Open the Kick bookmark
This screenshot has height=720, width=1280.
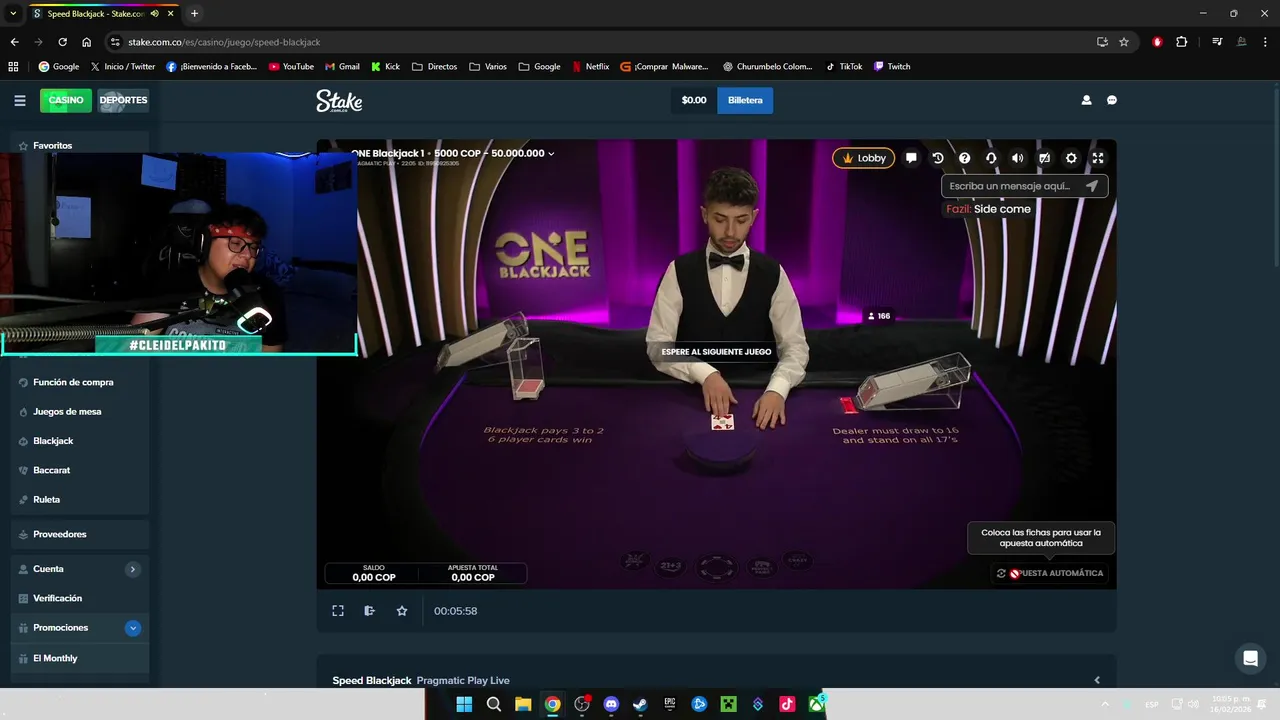point(385,66)
